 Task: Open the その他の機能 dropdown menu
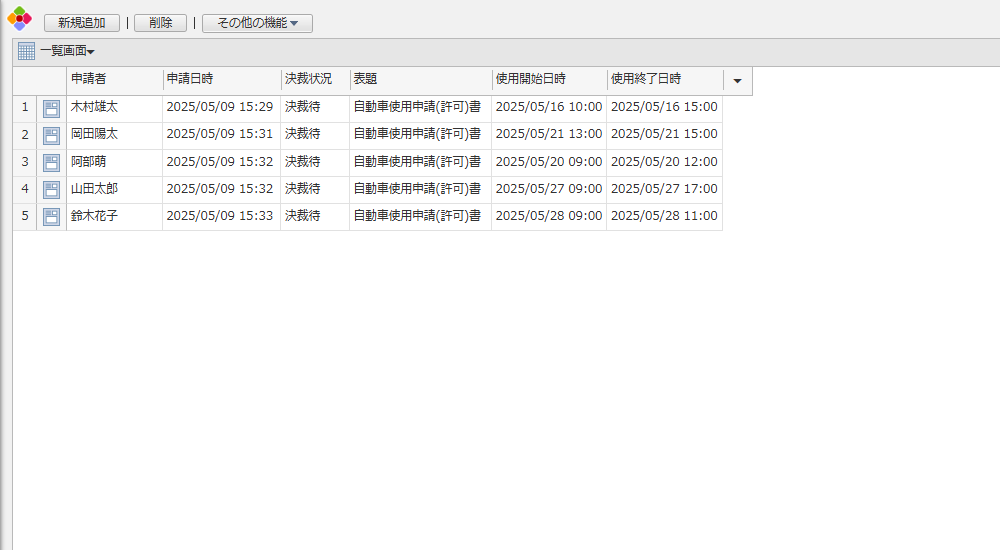pos(257,23)
